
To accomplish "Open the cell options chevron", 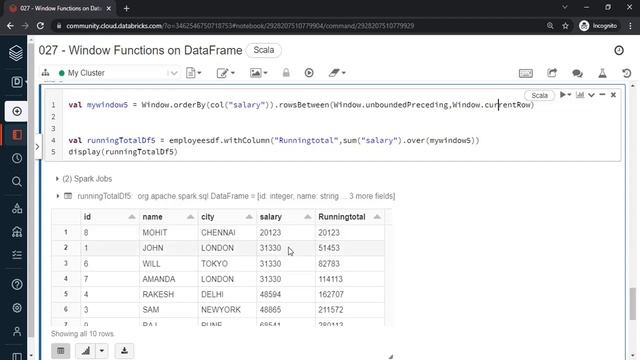I will pyautogui.click(x=591, y=95).
